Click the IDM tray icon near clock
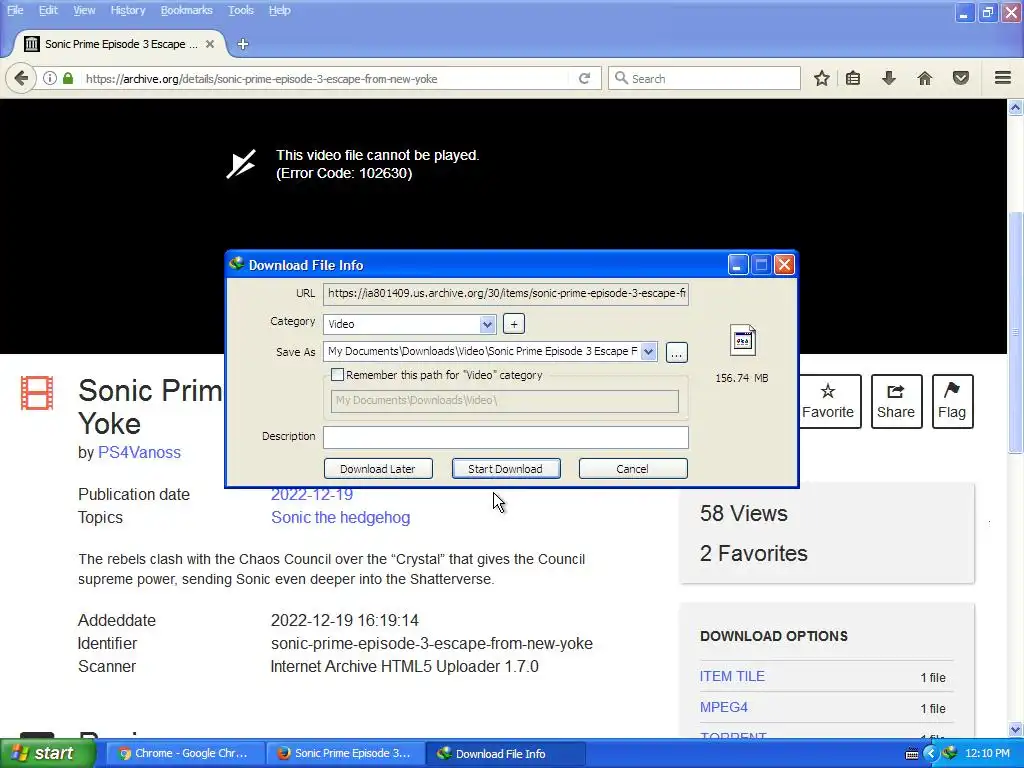The height and width of the screenshot is (768, 1024). (950, 754)
